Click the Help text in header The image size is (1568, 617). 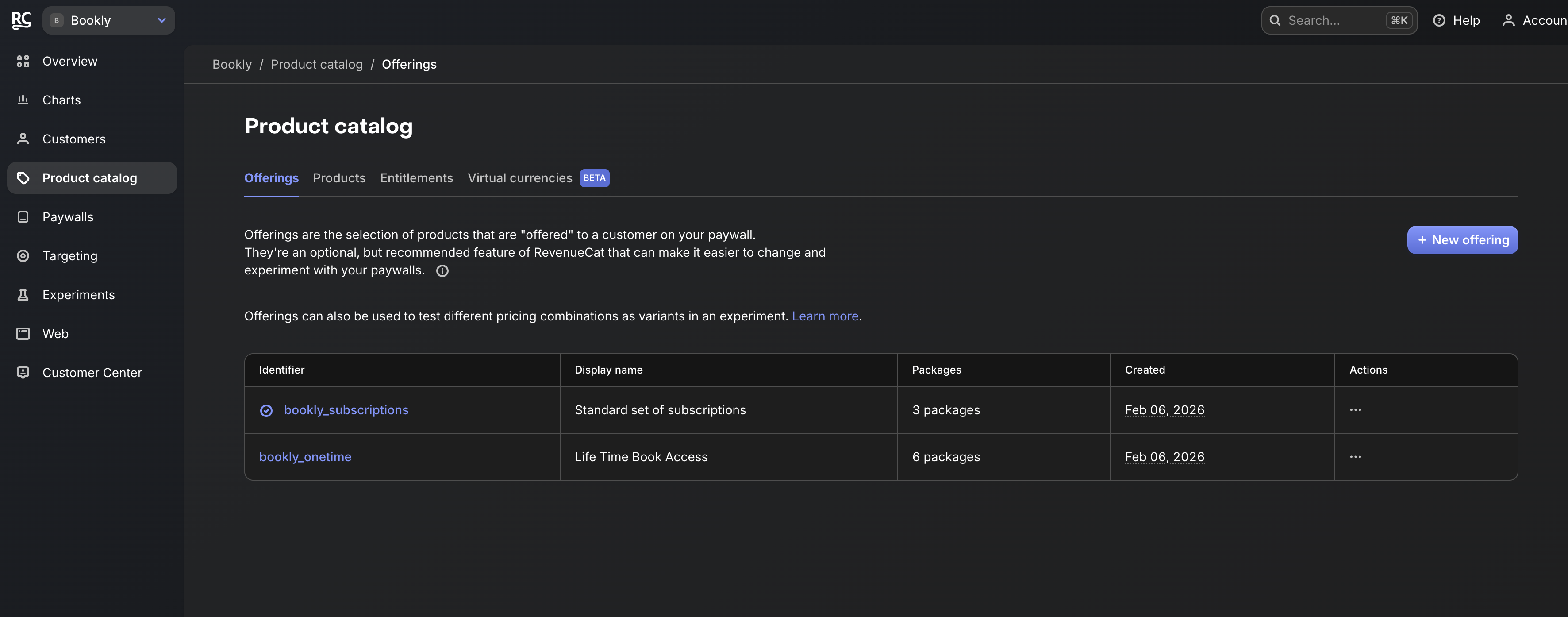[x=1466, y=21]
